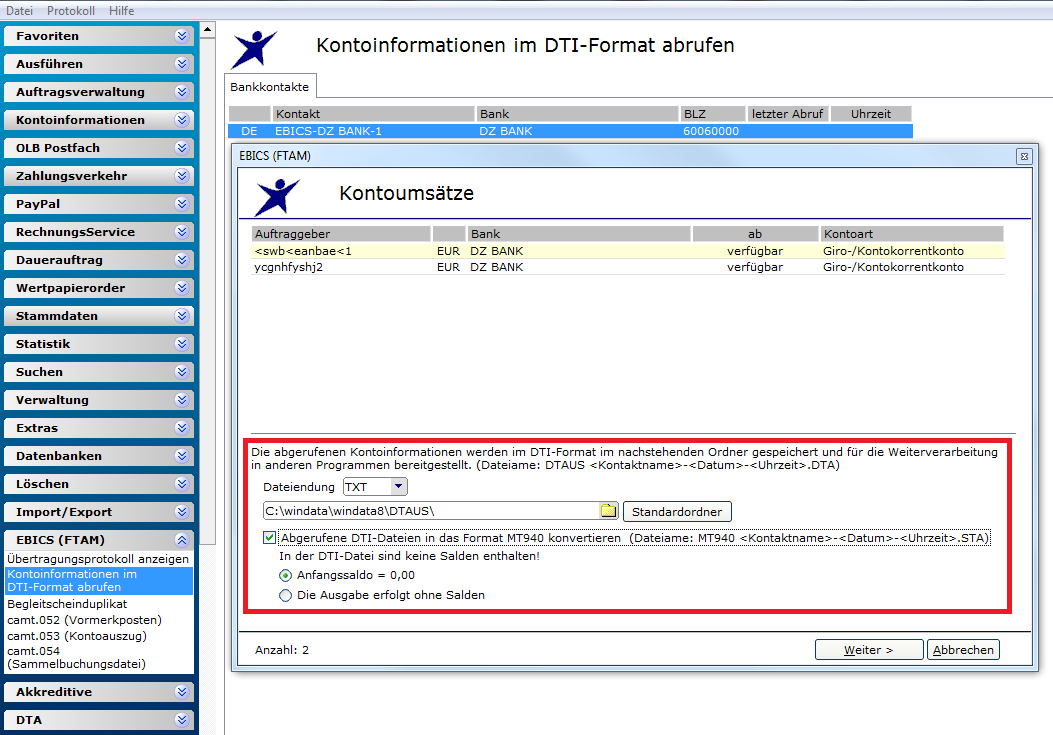Expand the Stammdaten section
Image resolution: width=1053 pixels, height=735 pixels.
pyautogui.click(x=99, y=316)
